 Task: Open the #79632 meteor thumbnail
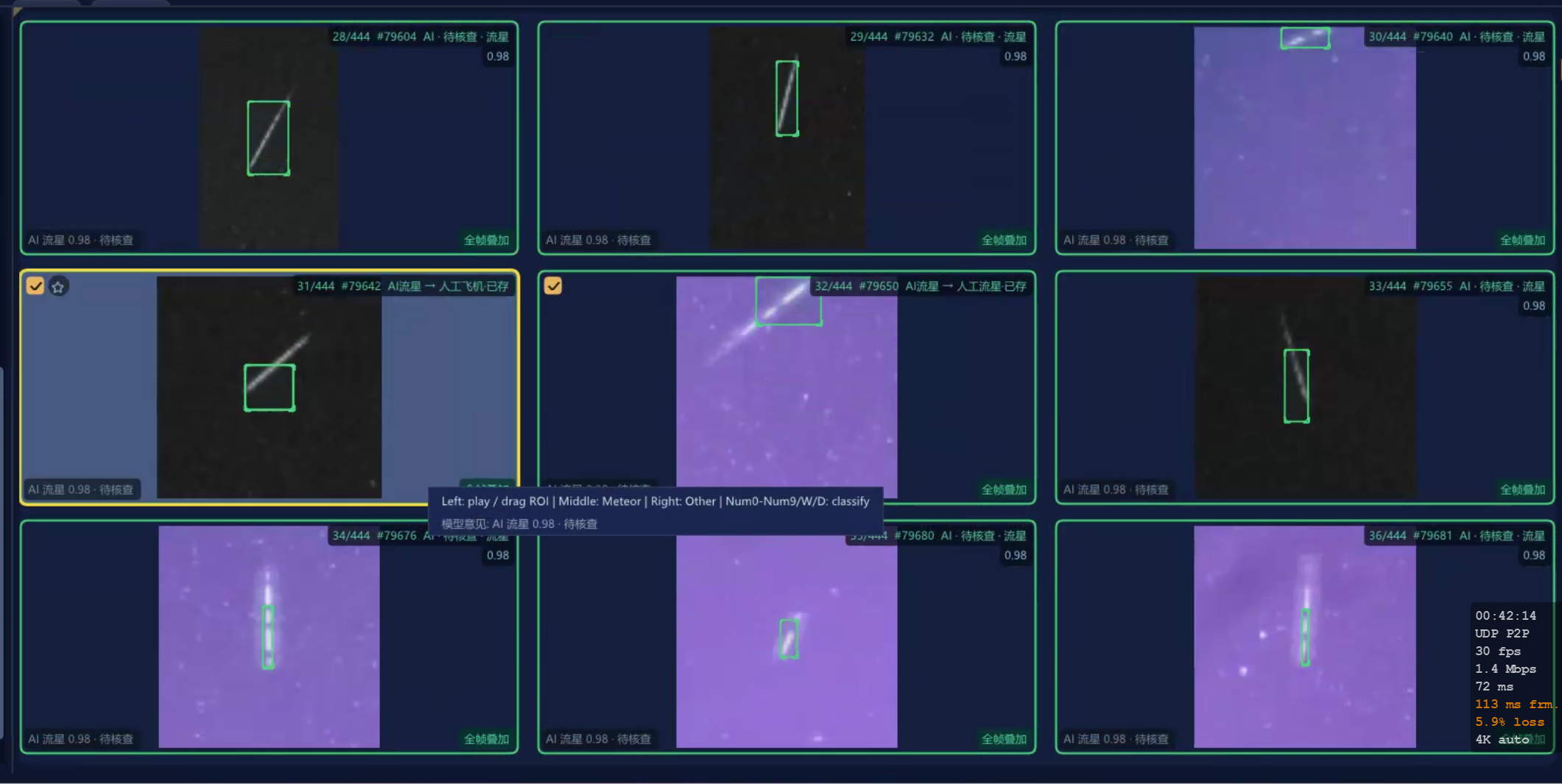(787, 138)
